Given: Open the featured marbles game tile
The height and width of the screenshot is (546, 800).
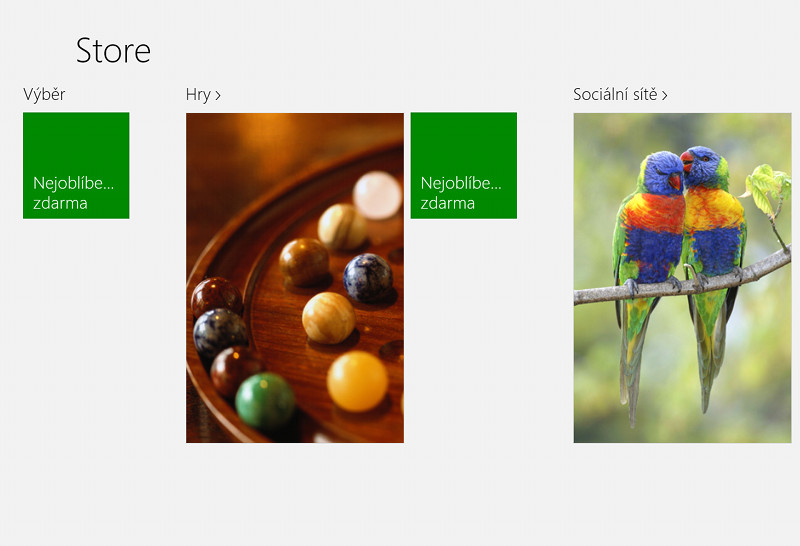Looking at the screenshot, I should coord(295,278).
